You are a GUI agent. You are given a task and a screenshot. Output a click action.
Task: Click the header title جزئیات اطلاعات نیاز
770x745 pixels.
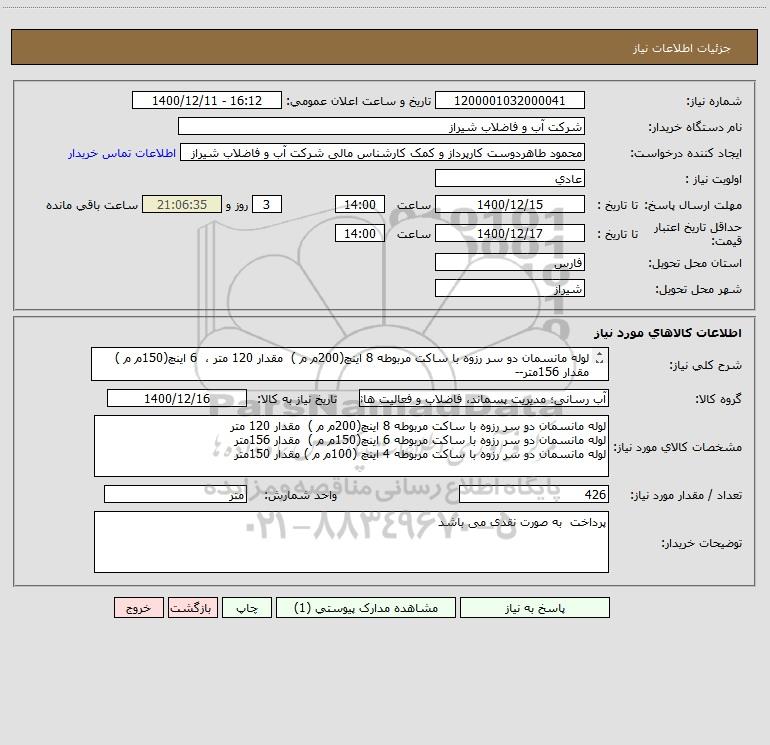[681, 48]
